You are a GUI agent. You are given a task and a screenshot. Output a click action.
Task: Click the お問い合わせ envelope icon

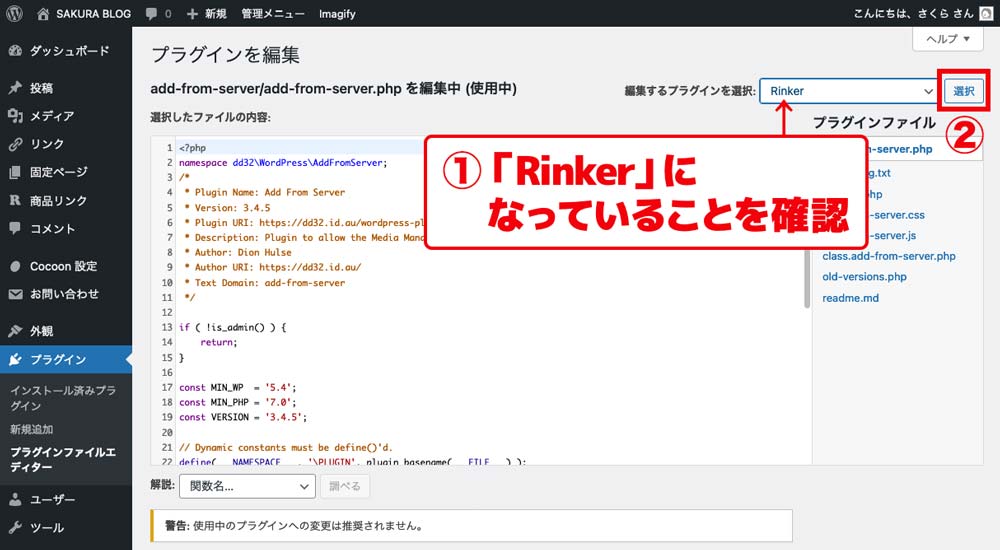click(x=15, y=294)
